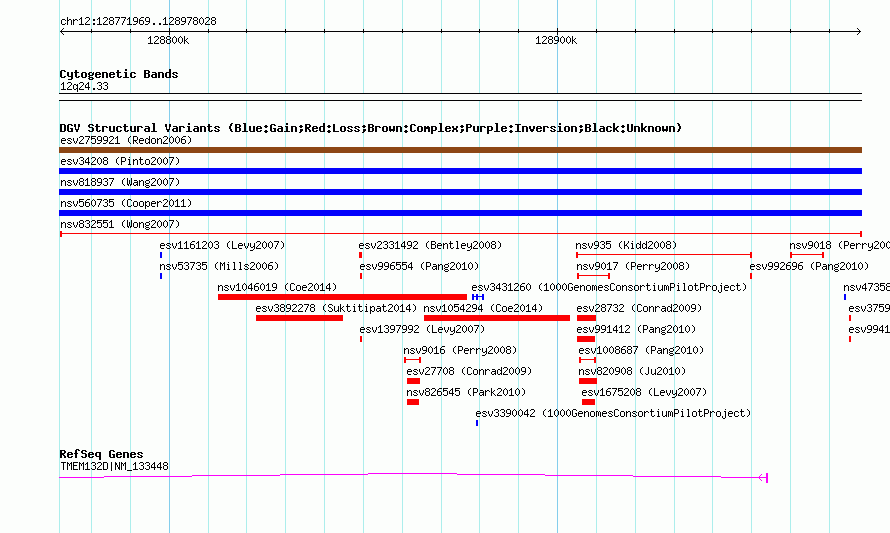This screenshot has height=533, width=890.
Task: Select the red esv991412 Pang2010 block
Action: pos(586,339)
